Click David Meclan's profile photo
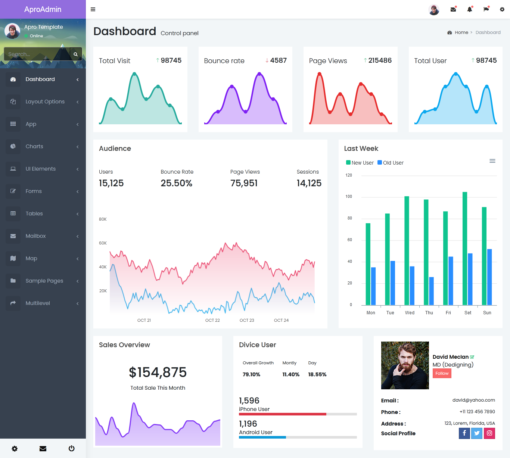 tap(405, 365)
